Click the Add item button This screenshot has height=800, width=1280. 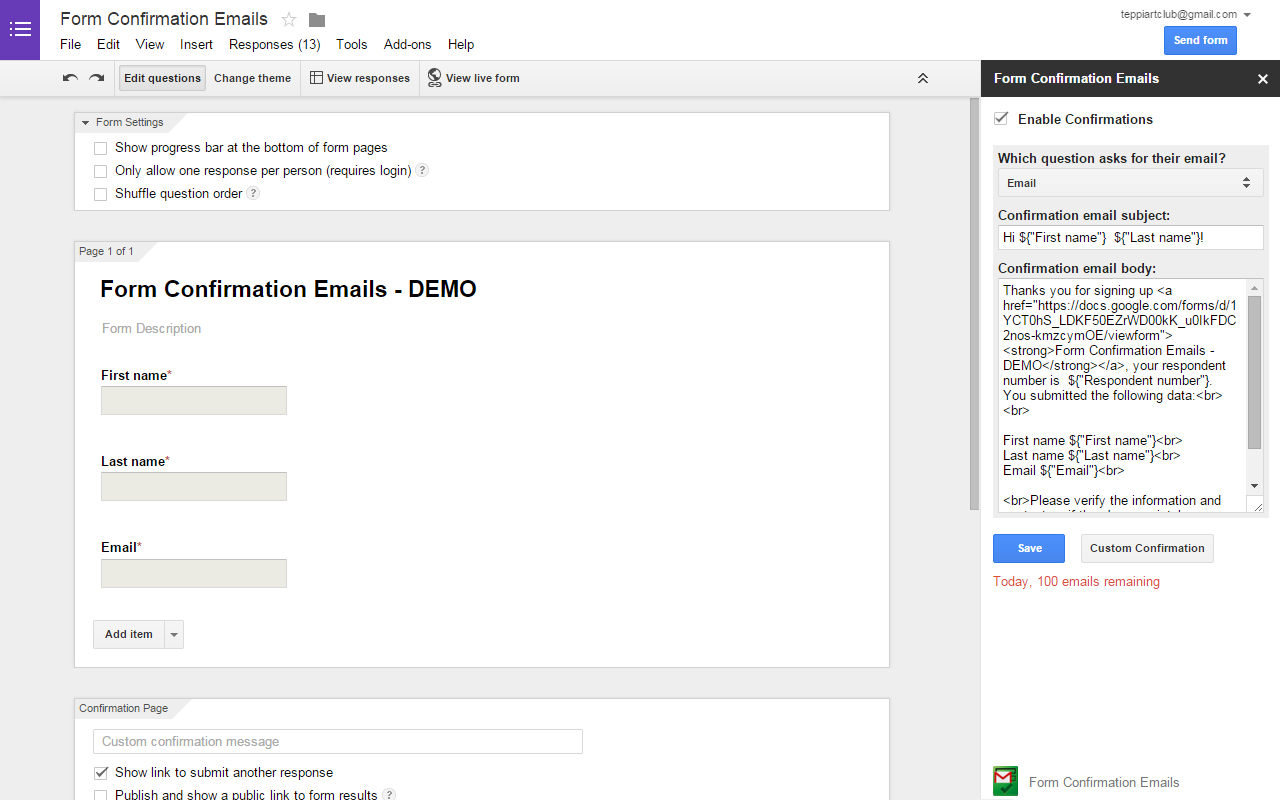click(x=129, y=634)
